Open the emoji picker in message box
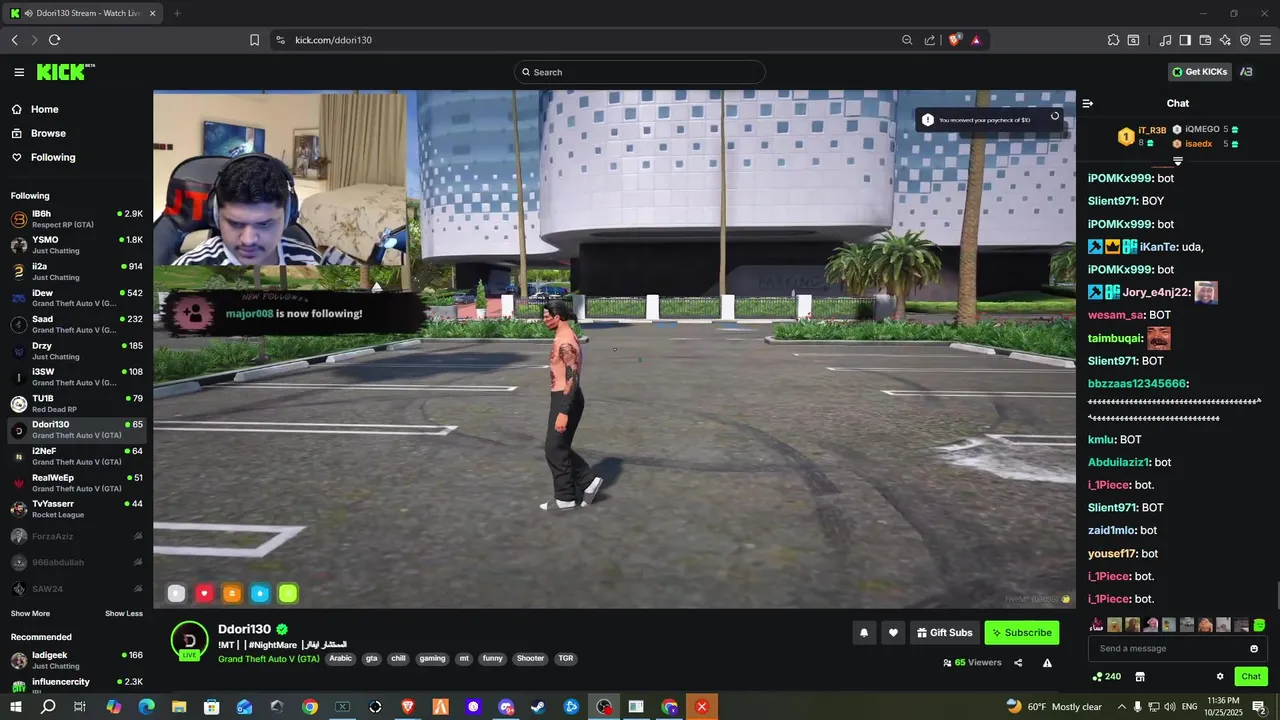The height and width of the screenshot is (720, 1280). [x=1254, y=648]
